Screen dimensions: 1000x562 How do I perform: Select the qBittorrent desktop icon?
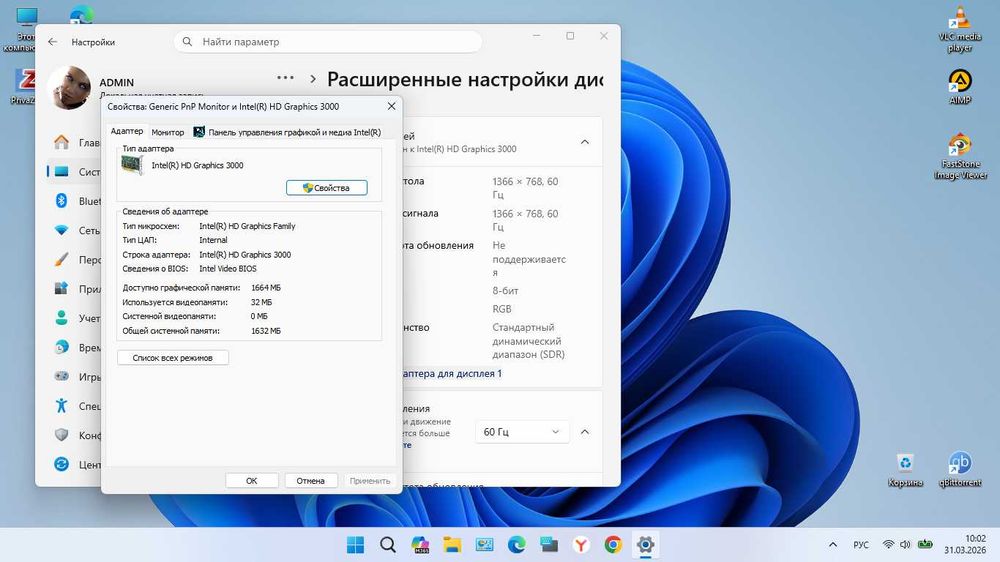tap(960, 470)
